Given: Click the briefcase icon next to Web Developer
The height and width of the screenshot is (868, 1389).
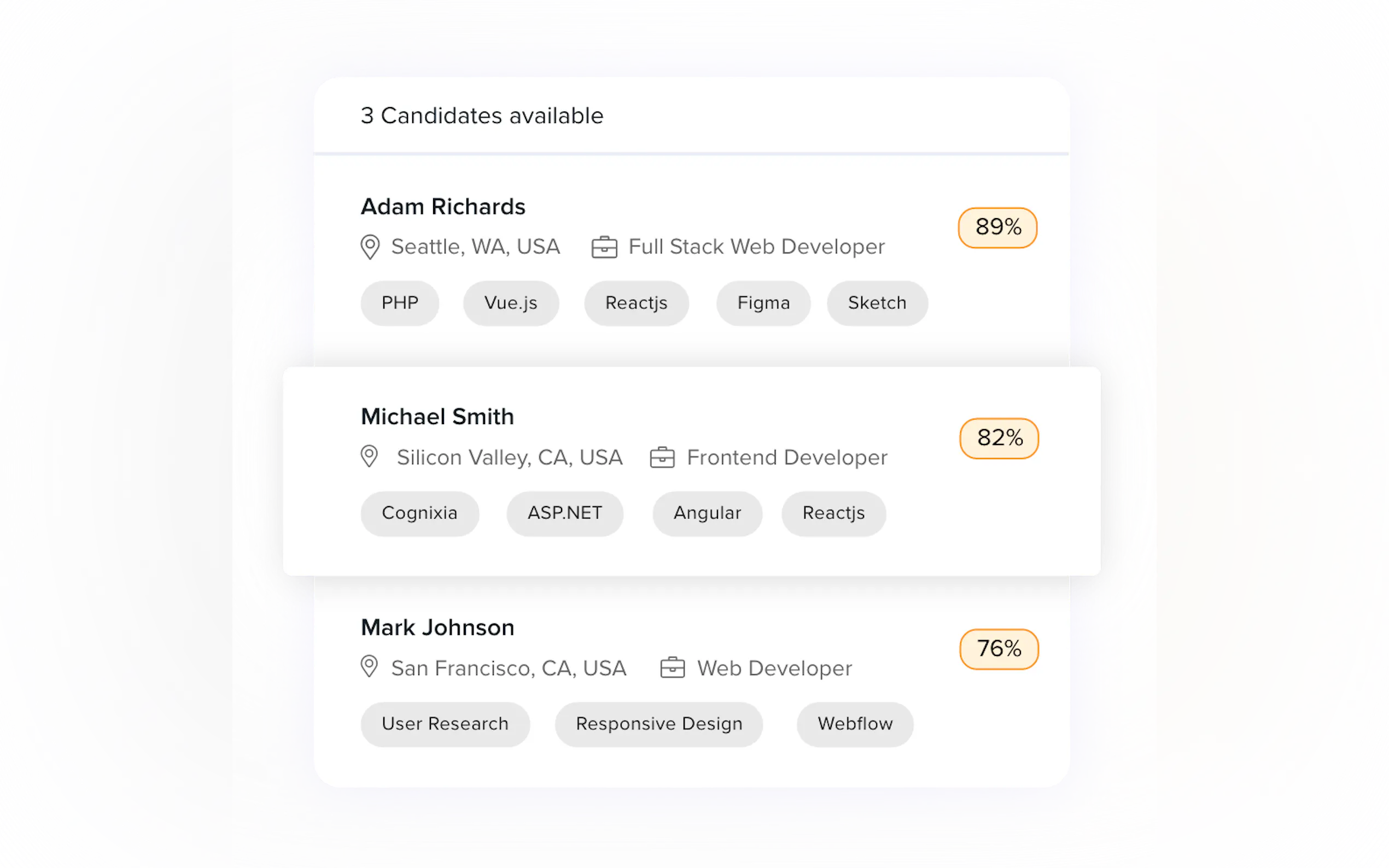Looking at the screenshot, I should point(673,667).
